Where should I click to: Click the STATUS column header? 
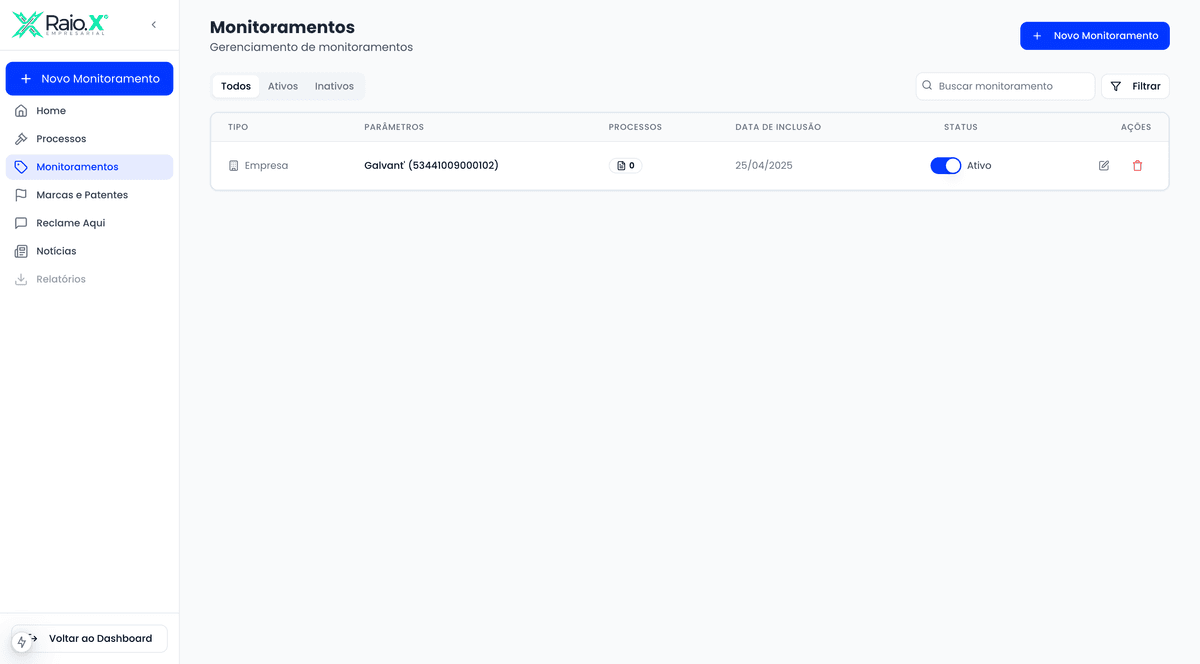pos(961,127)
